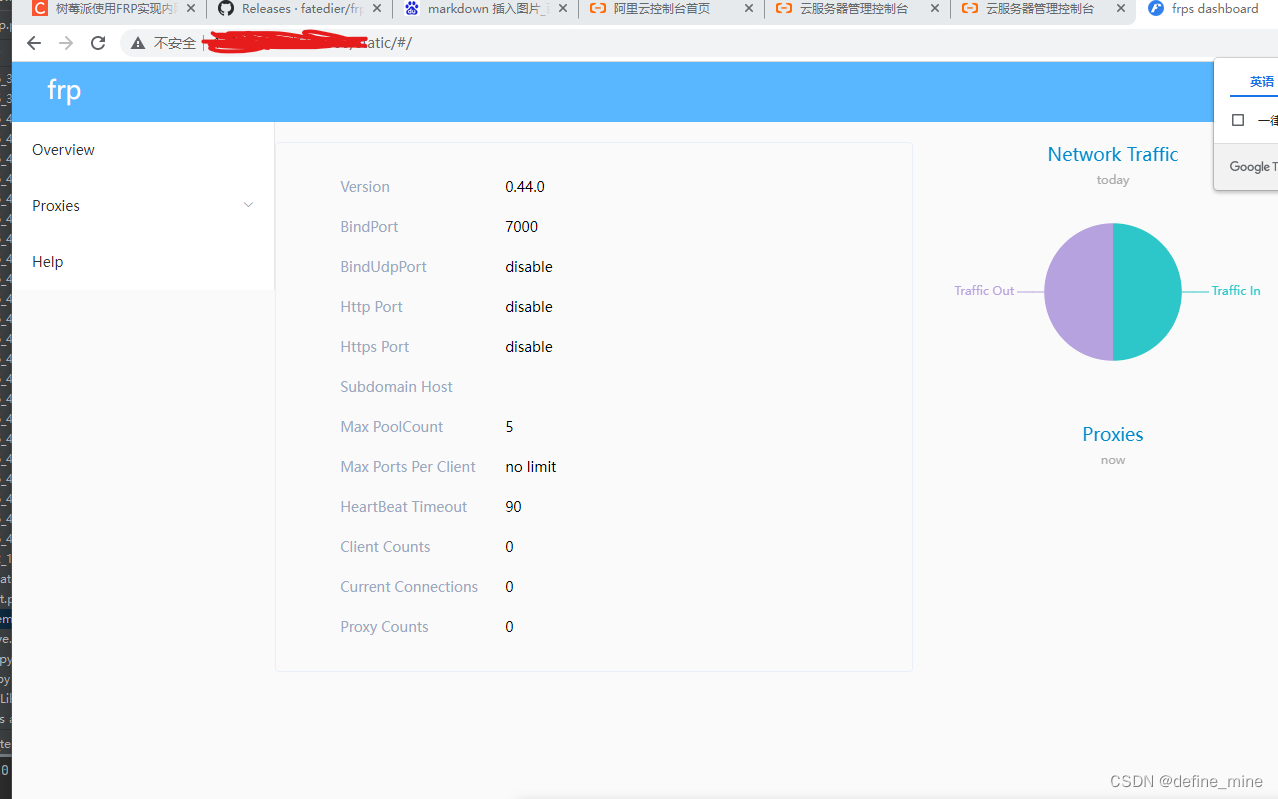Open the Overview sidebar item
Screen dimensions: 1278x799
click(143, 150)
